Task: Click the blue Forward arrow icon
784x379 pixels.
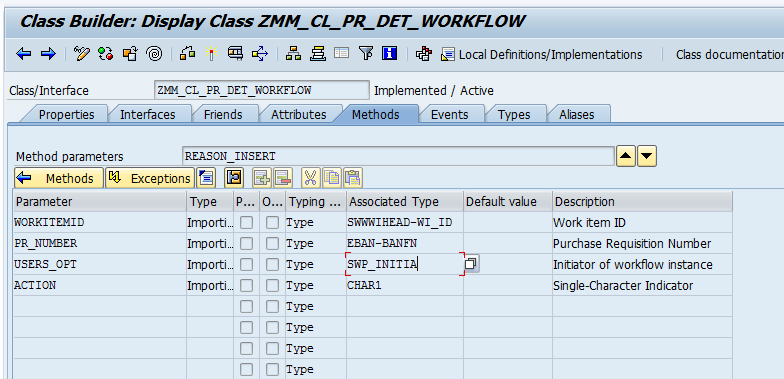Action: coord(48,54)
